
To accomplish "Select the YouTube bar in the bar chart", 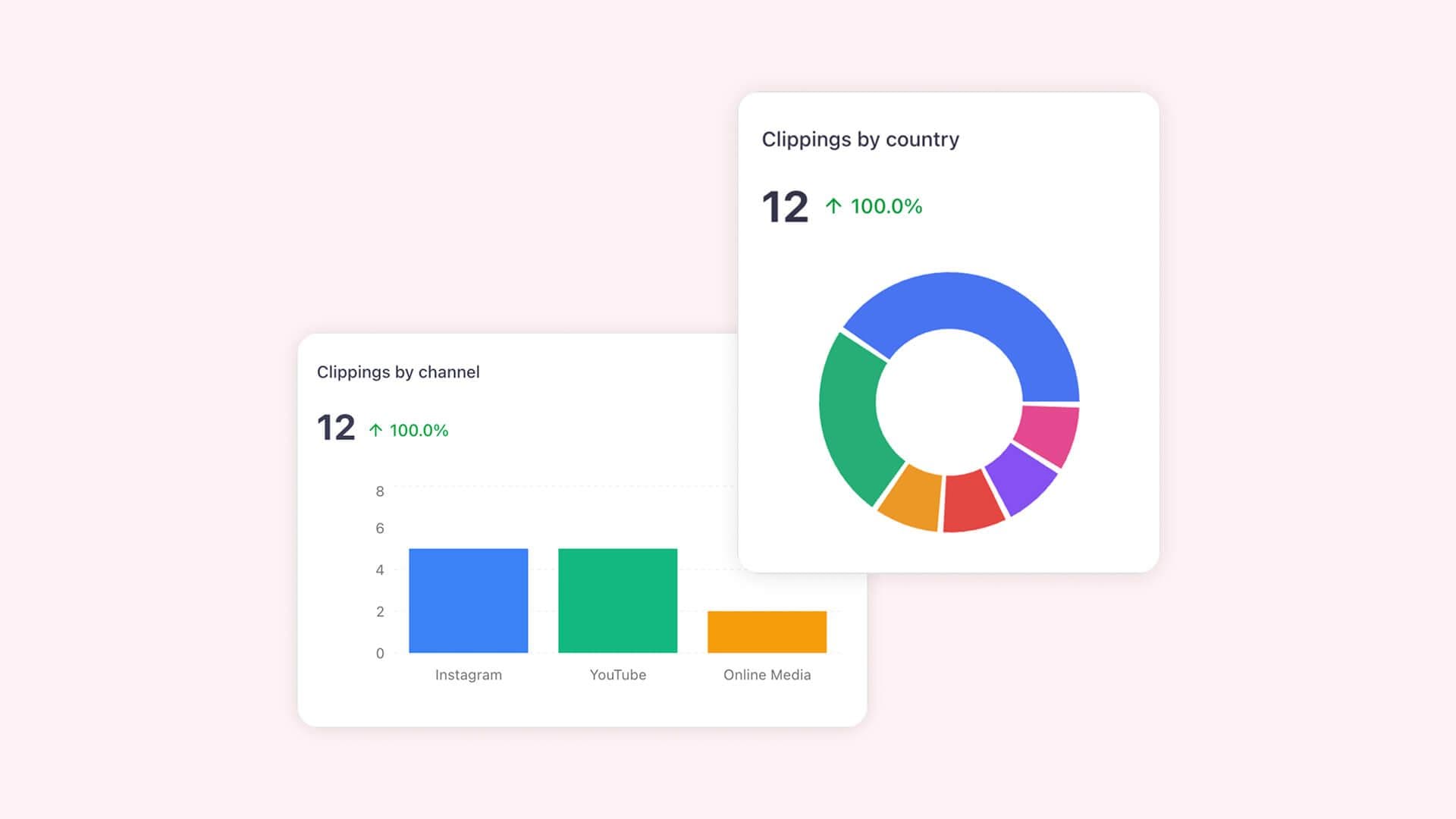I will (617, 599).
